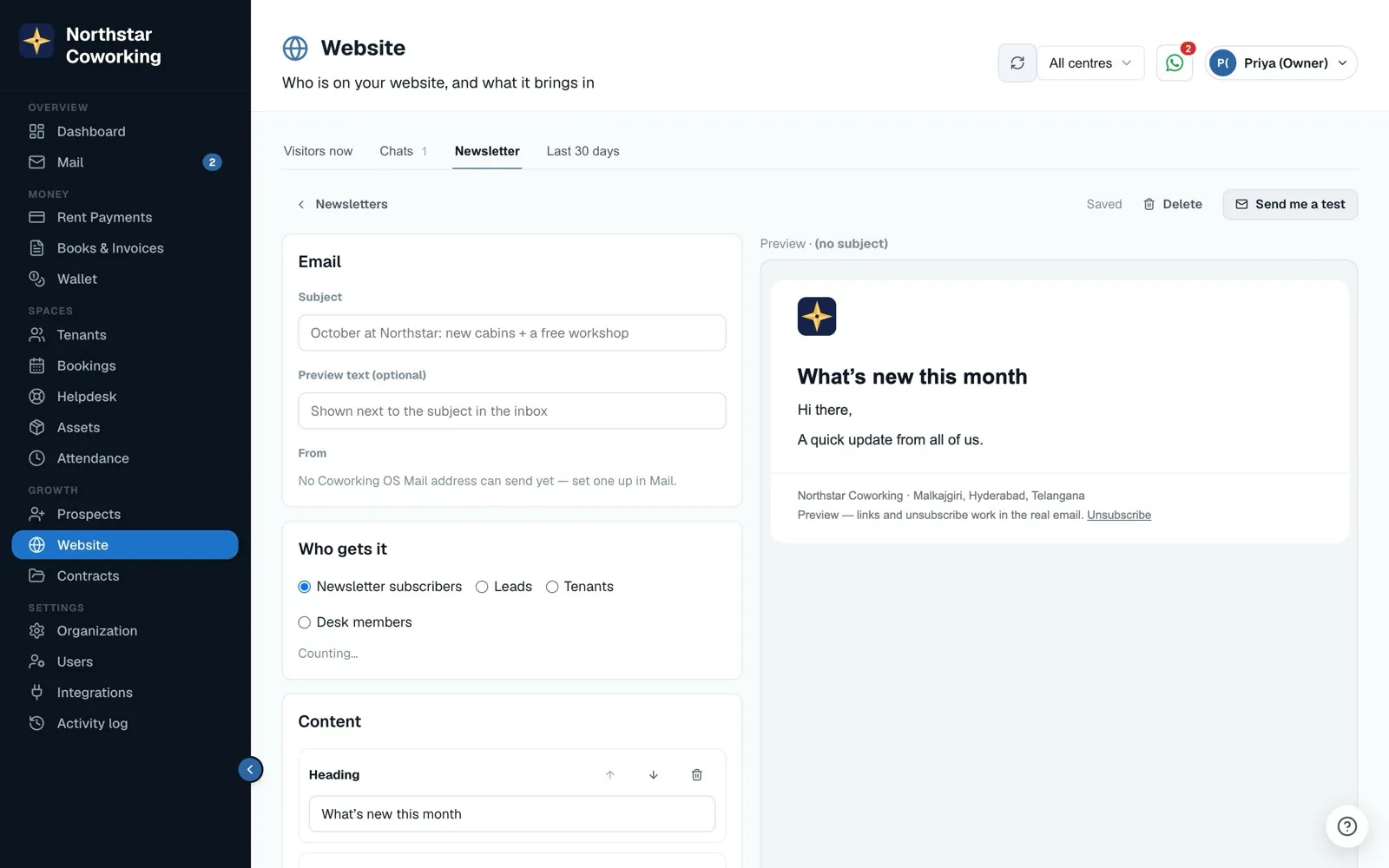The width and height of the screenshot is (1389, 868).
Task: Move the Heading block up
Action: pos(610,775)
